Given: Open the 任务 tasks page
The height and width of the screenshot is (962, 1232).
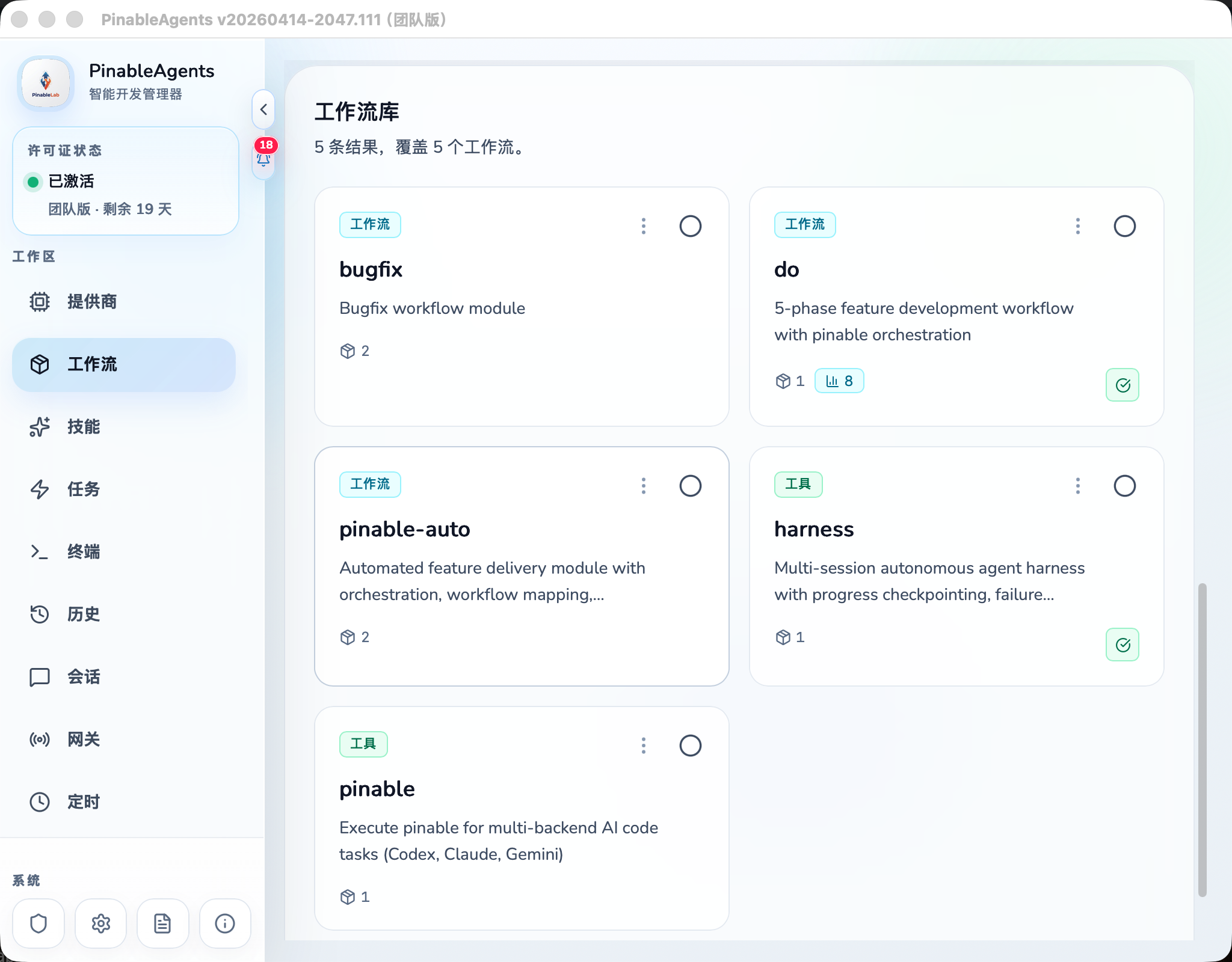Looking at the screenshot, I should (x=123, y=489).
